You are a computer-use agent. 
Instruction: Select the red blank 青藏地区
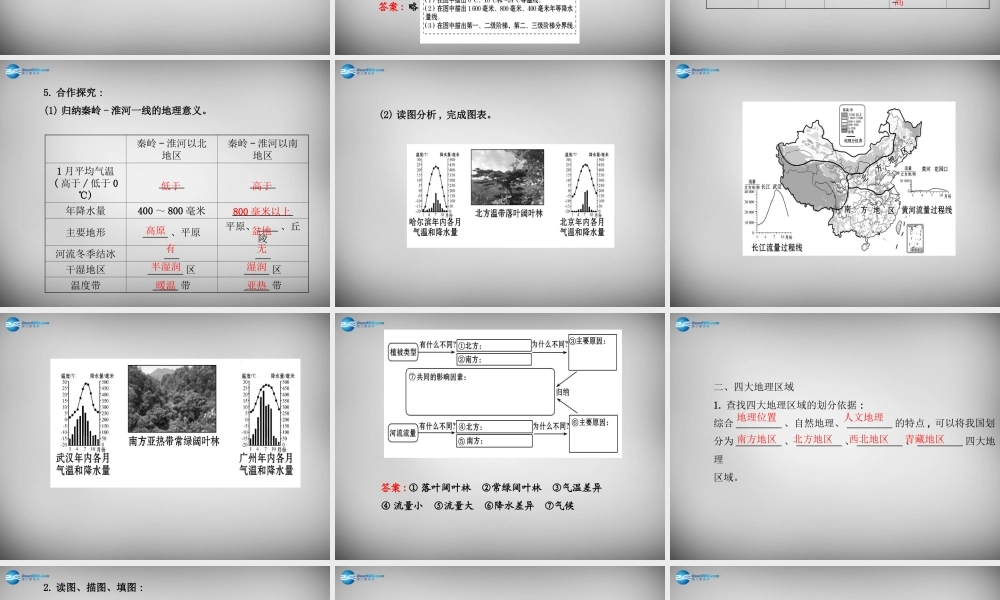point(925,439)
